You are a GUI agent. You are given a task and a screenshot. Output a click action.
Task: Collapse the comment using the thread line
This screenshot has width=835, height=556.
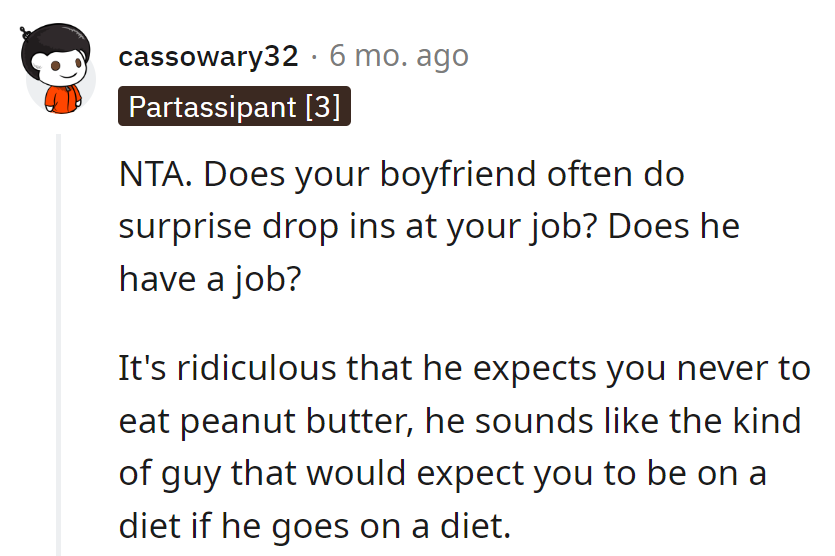click(x=58, y=340)
